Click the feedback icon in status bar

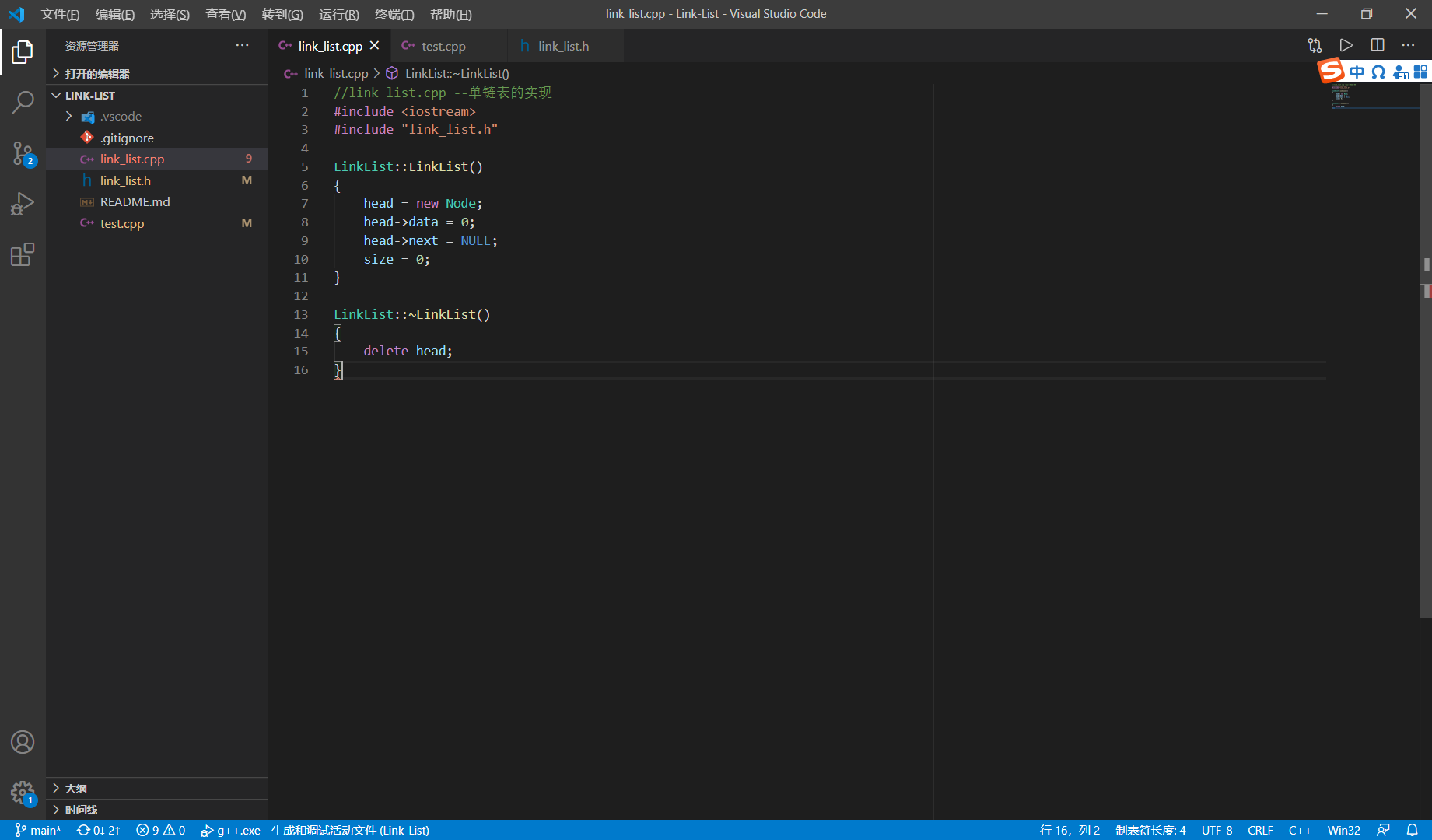[1383, 830]
